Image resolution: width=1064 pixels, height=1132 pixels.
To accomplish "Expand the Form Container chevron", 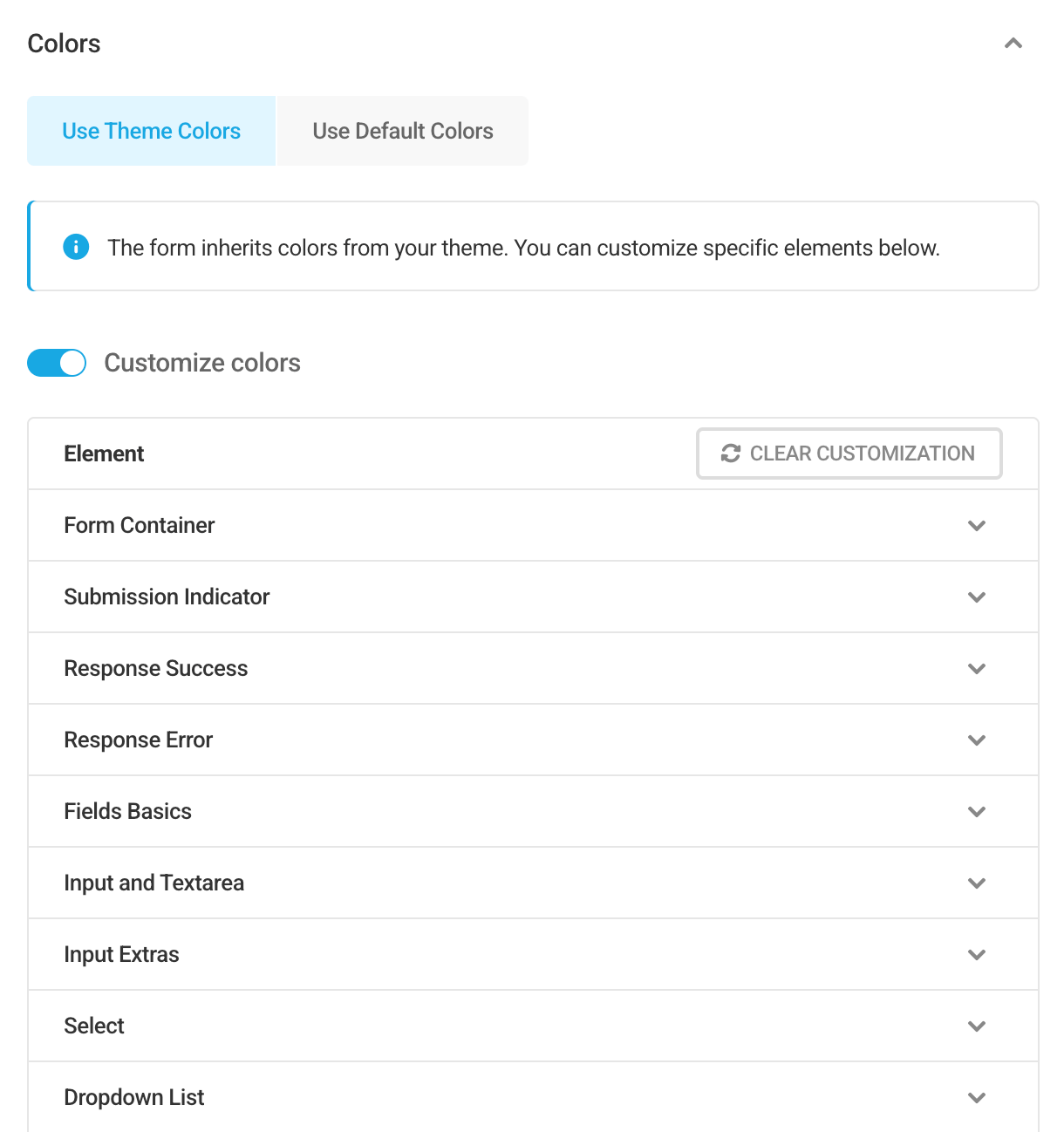I will click(976, 526).
